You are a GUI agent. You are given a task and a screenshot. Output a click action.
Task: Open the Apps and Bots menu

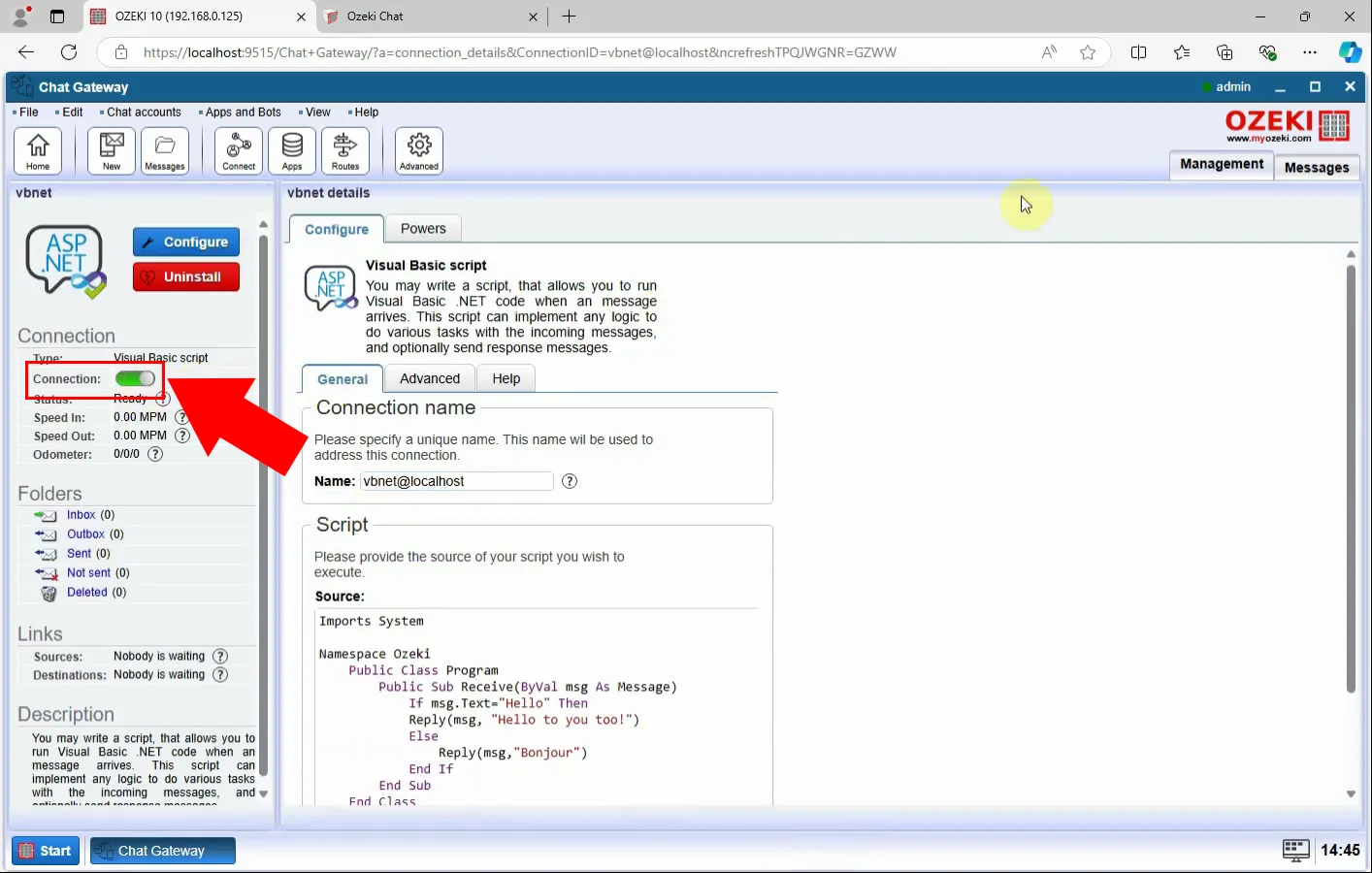tap(243, 113)
